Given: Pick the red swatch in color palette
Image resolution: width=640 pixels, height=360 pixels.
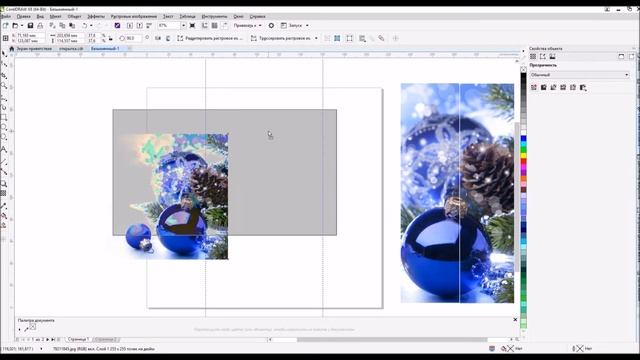Looking at the screenshot, I should pos(523,161).
